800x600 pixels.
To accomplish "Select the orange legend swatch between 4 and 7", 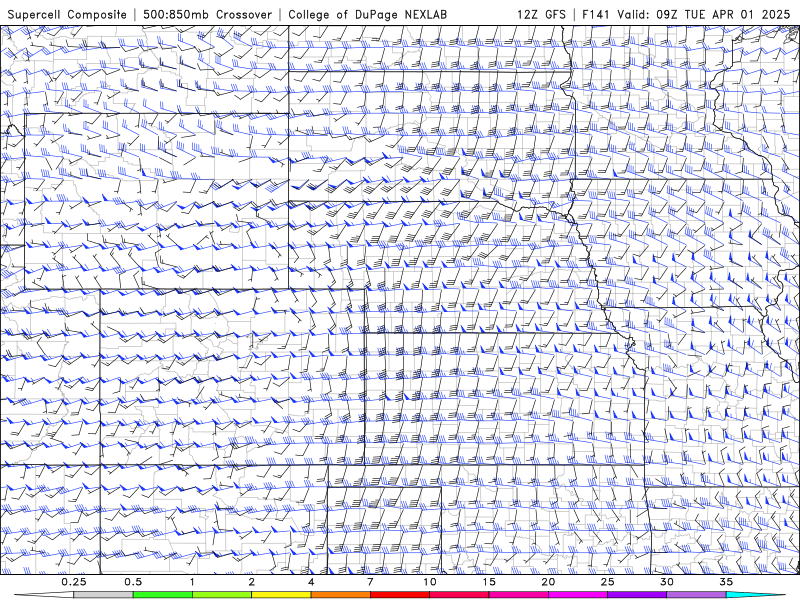I will 340,595.
